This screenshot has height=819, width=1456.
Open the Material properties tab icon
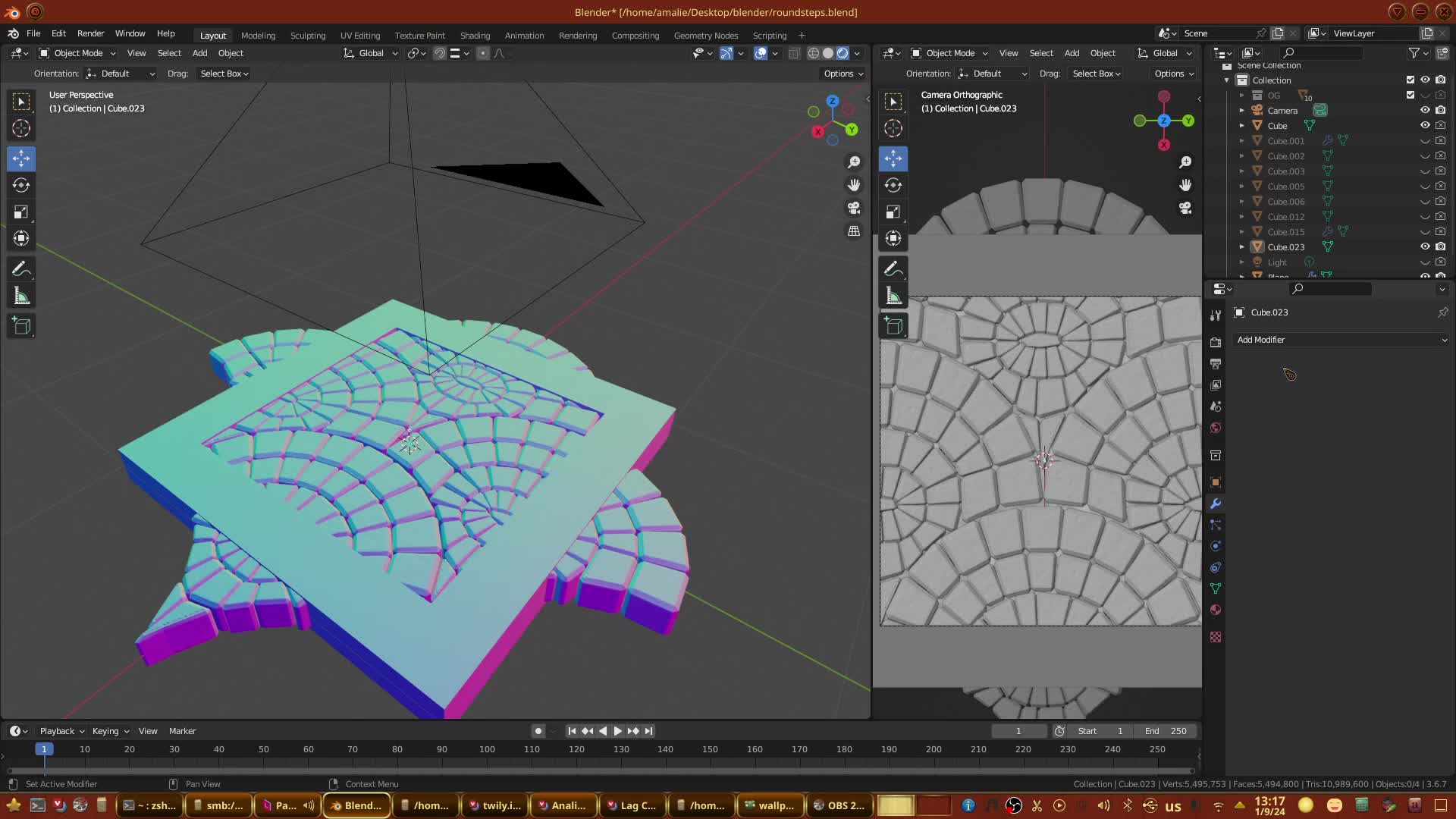[x=1216, y=610]
